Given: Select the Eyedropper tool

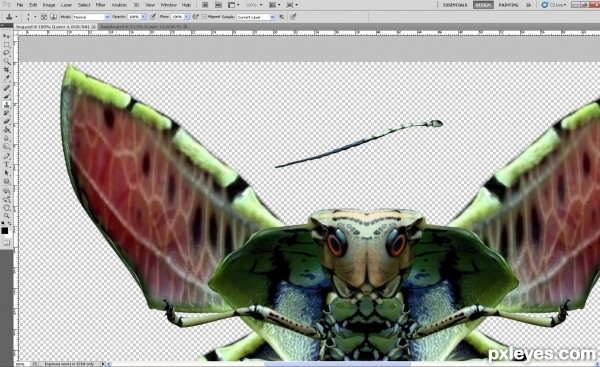Looking at the screenshot, I should point(7,78).
